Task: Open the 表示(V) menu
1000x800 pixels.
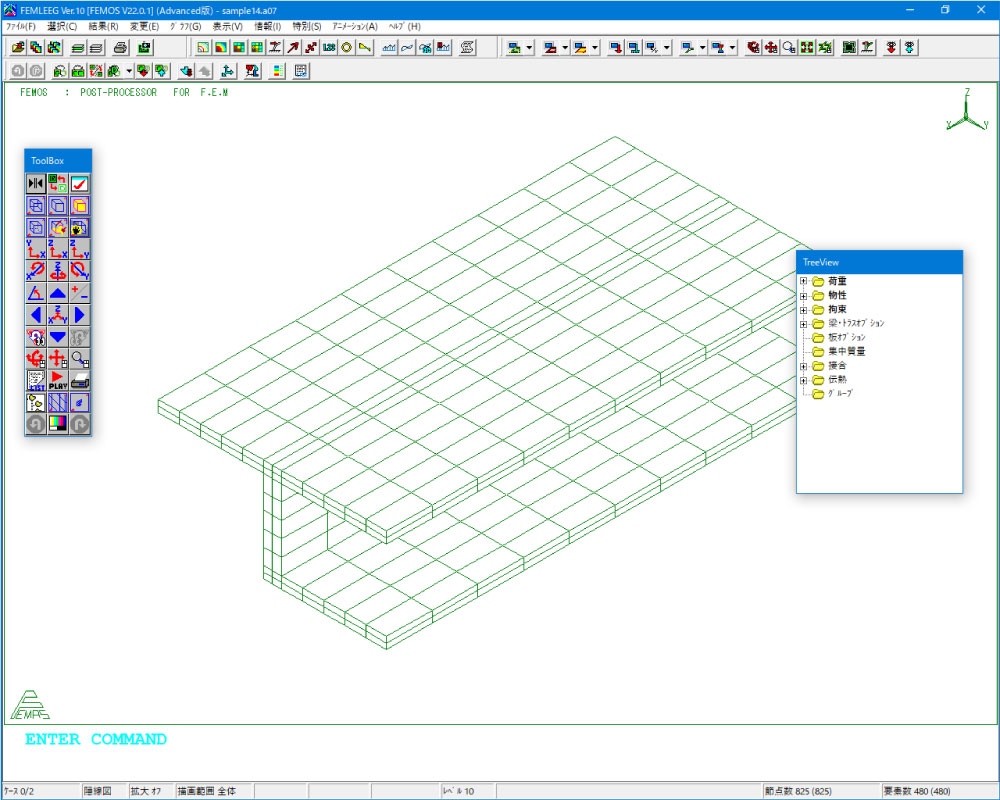Action: 227,26
